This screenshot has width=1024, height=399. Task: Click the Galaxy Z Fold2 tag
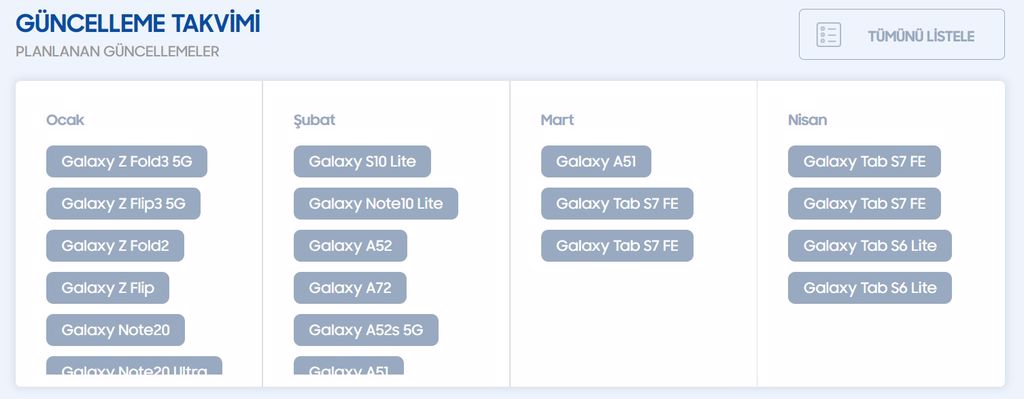pyautogui.click(x=115, y=246)
